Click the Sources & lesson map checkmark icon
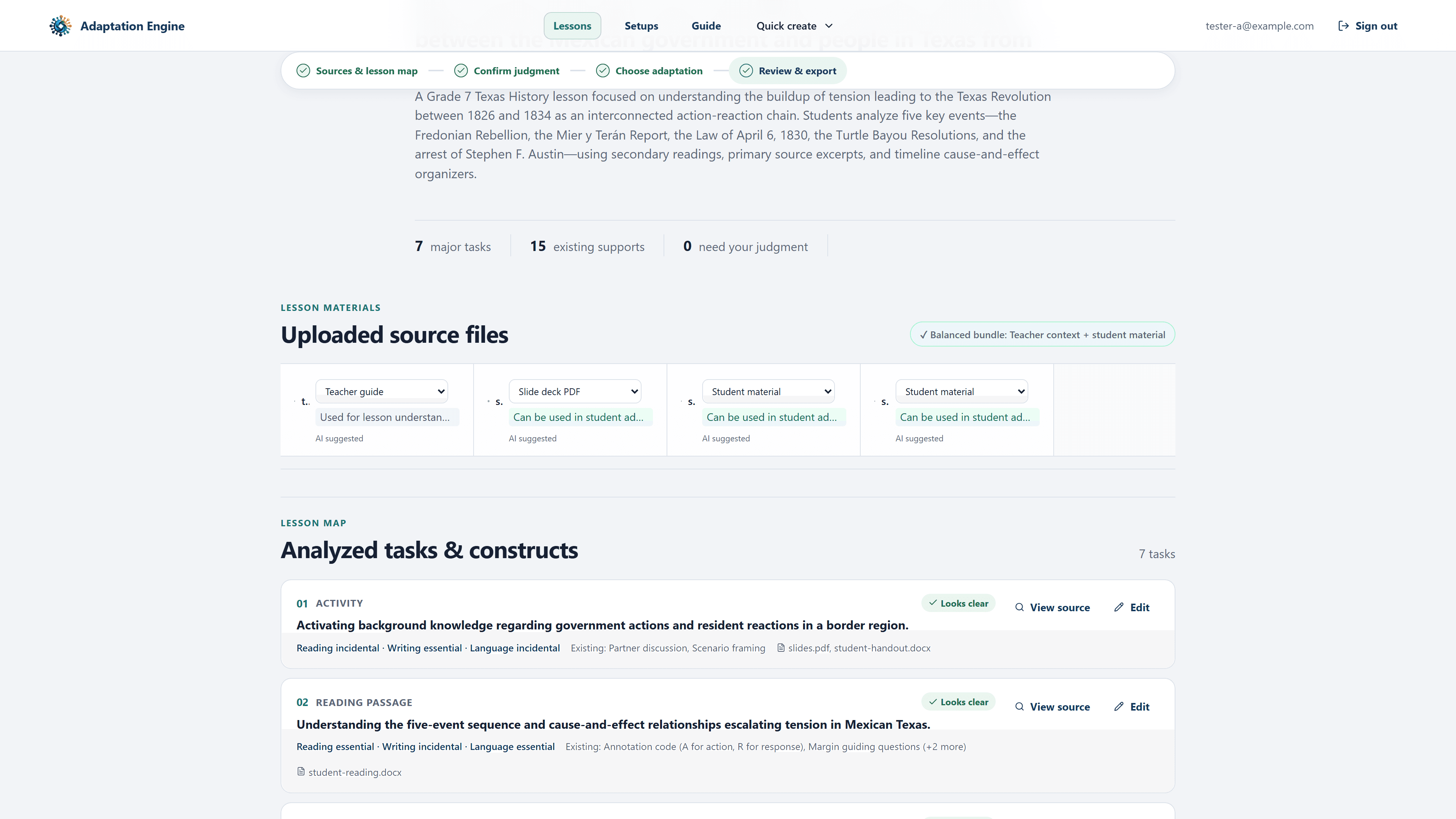Screen dimensions: 1456x819 coord(303,71)
